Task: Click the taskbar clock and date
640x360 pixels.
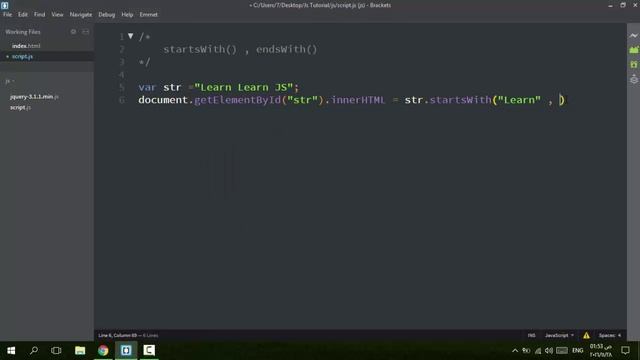Action: point(601,351)
